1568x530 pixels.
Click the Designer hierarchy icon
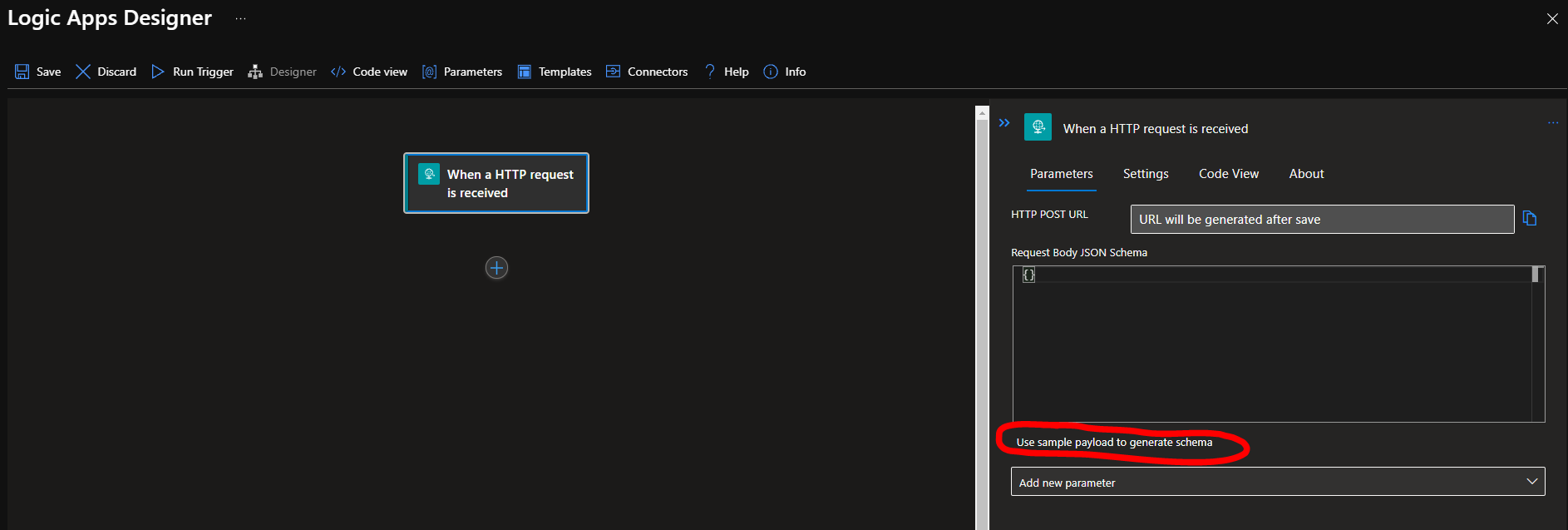255,72
